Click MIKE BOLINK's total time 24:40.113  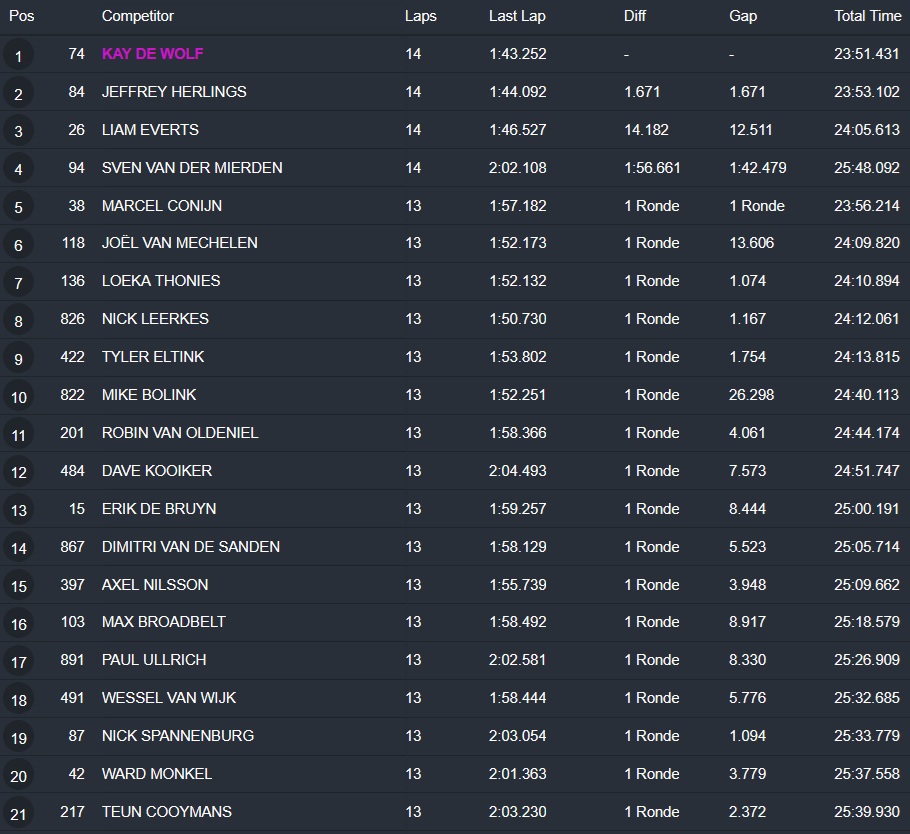click(866, 395)
